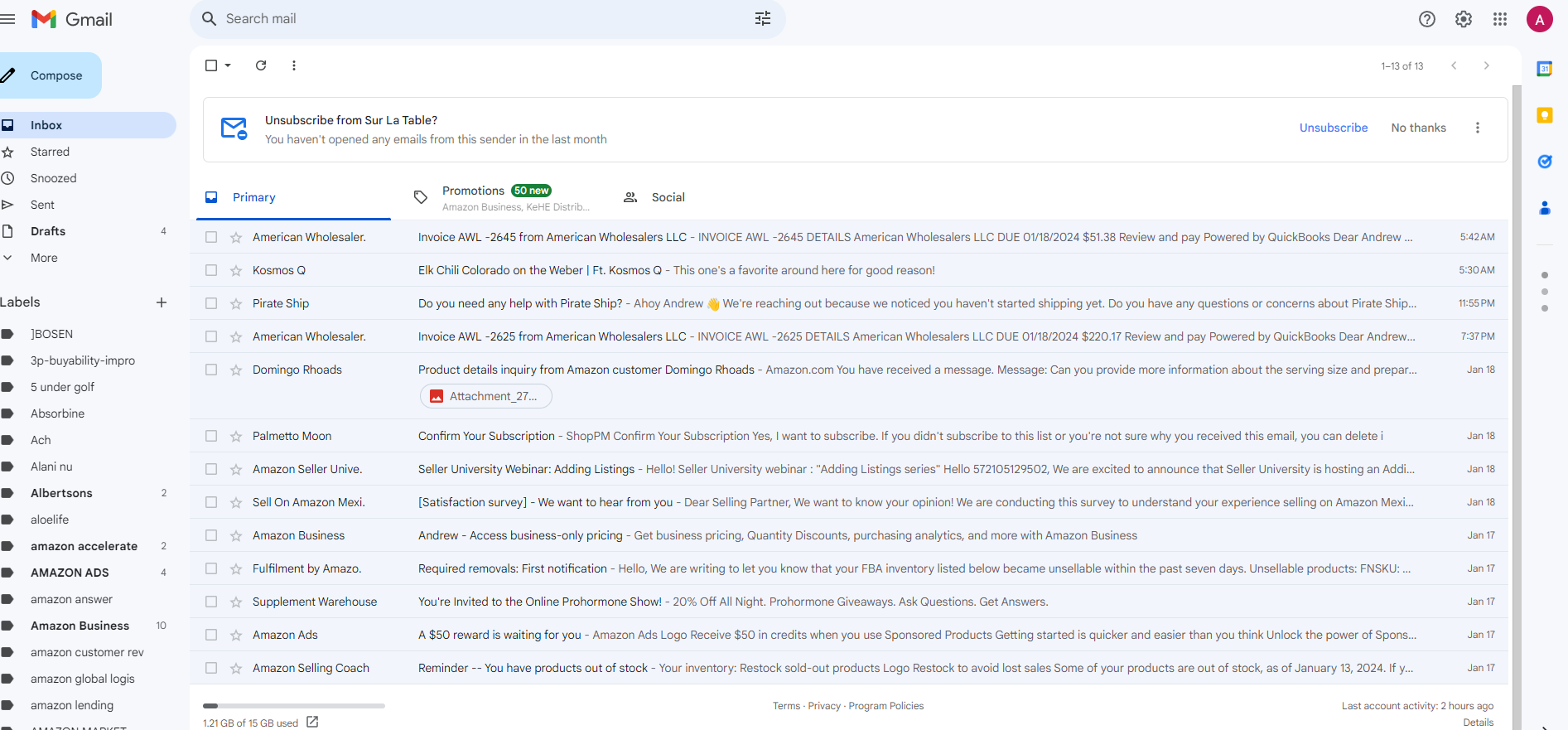
Task: Open the main menu hamburger icon
Action: pos(7,19)
